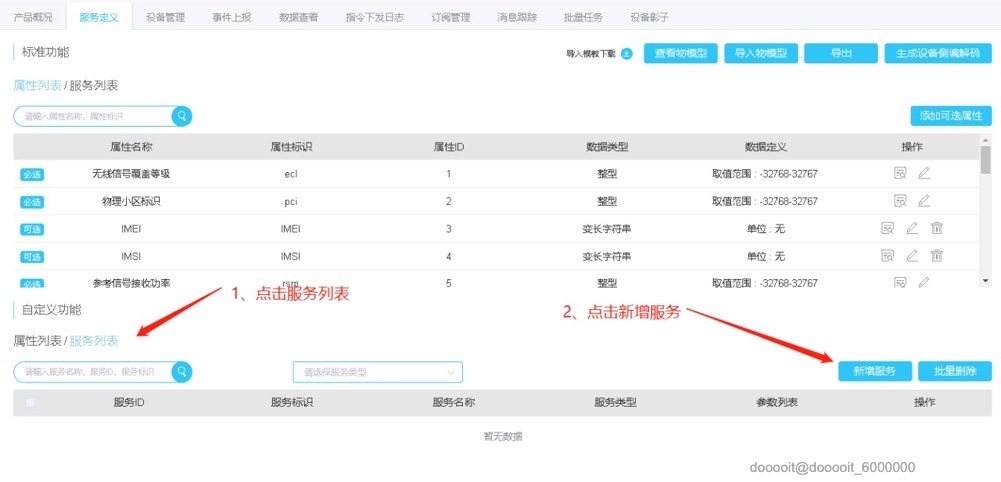
Task: Click the 导入模板下载 text link
Action: [x=591, y=54]
